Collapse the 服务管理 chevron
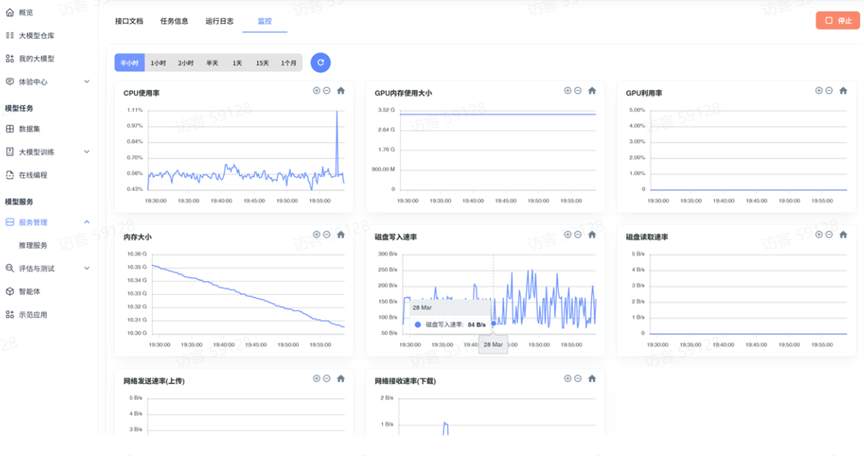The width and height of the screenshot is (864, 456). click(x=87, y=222)
